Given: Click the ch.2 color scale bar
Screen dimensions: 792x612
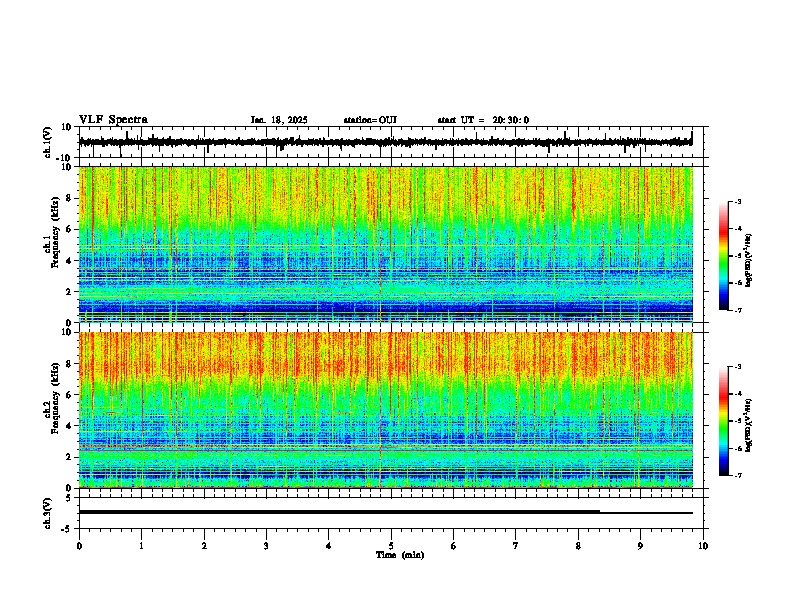Looking at the screenshot, I should 724,421.
